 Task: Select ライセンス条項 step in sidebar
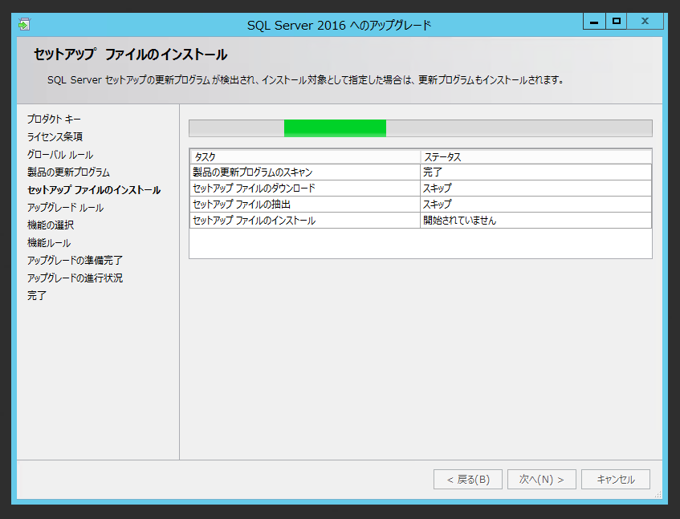55,137
